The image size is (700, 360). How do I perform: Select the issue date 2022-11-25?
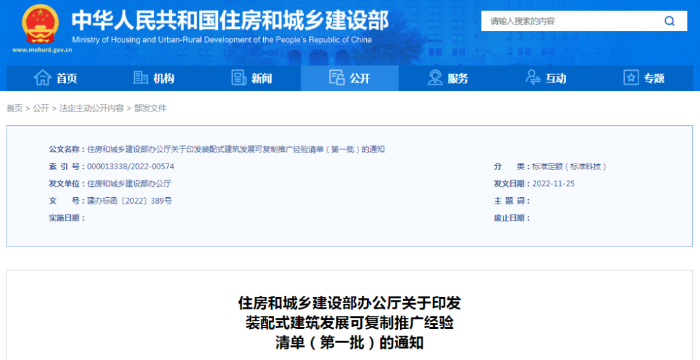[553, 184]
